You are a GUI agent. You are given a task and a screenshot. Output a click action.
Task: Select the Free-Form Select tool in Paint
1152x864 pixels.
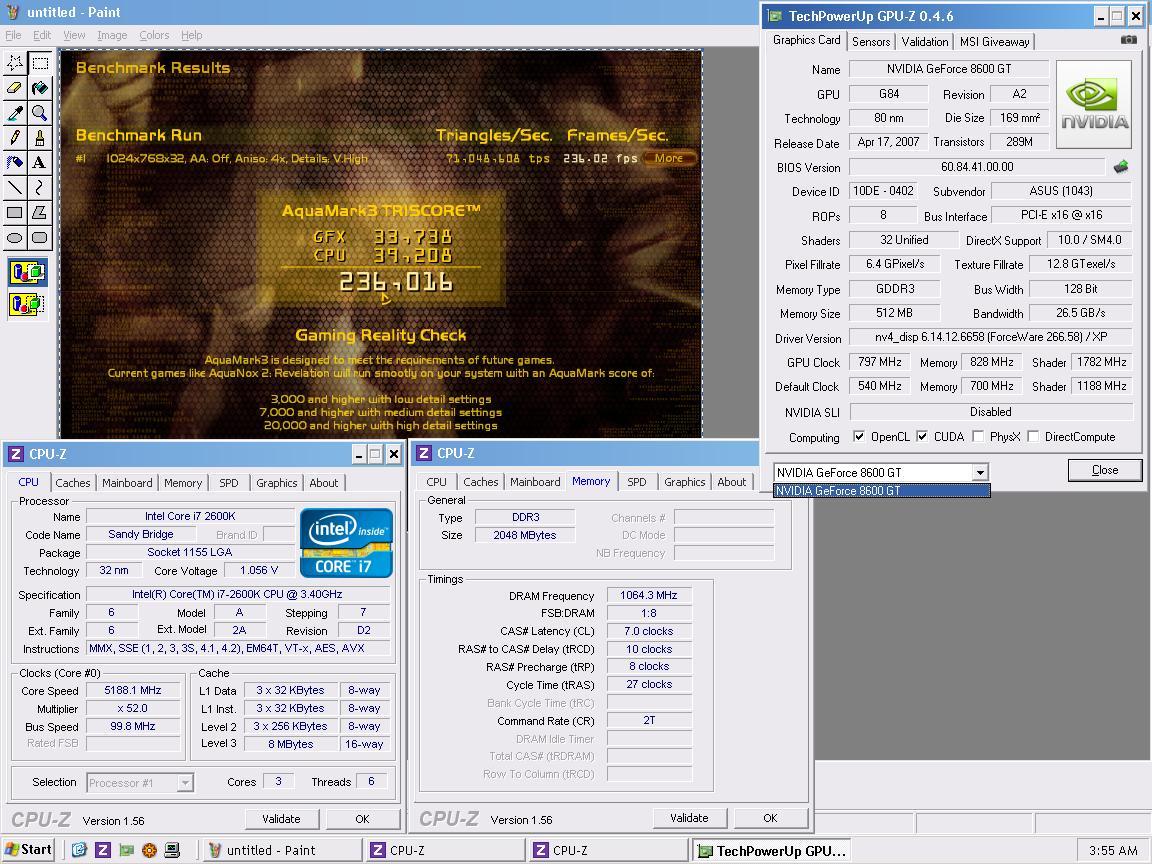15,63
